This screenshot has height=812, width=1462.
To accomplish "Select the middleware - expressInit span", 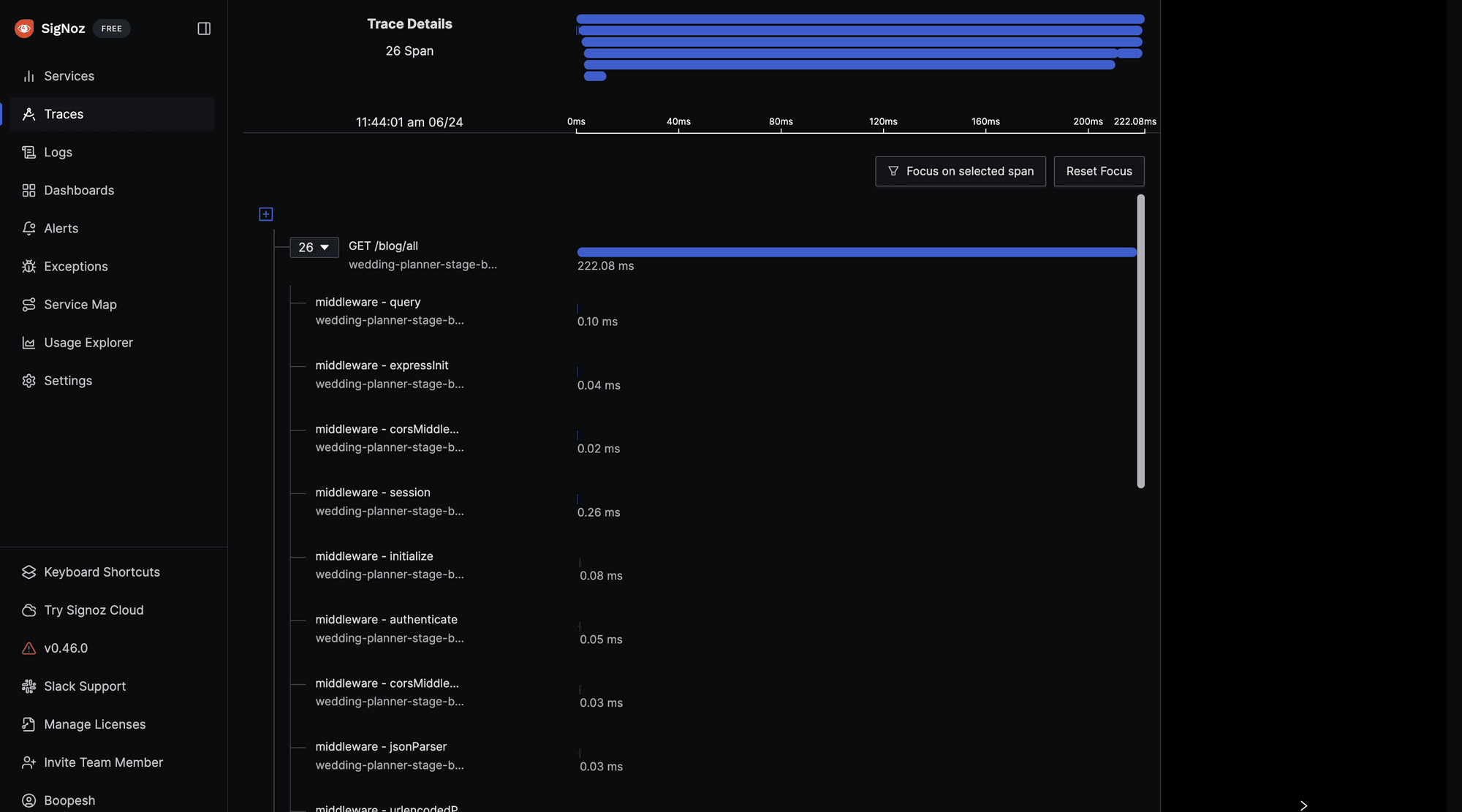I will pyautogui.click(x=390, y=374).
